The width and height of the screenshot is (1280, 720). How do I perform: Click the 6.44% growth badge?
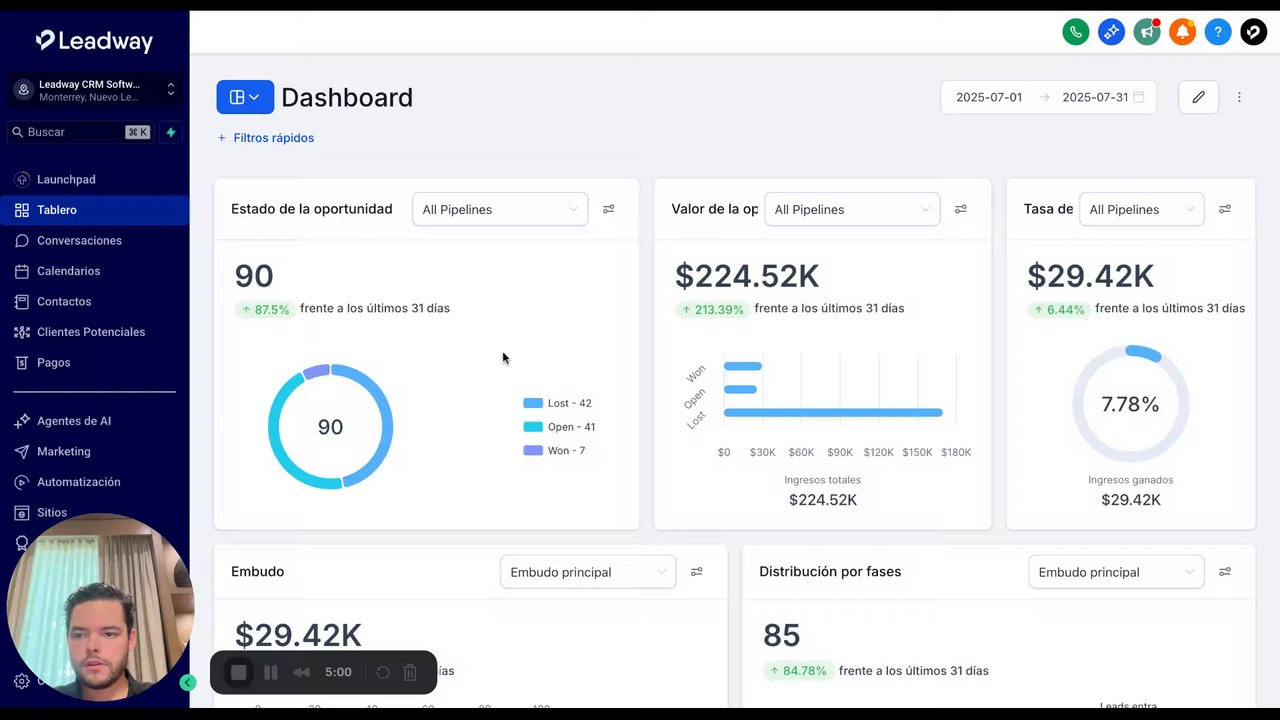pyautogui.click(x=1058, y=310)
